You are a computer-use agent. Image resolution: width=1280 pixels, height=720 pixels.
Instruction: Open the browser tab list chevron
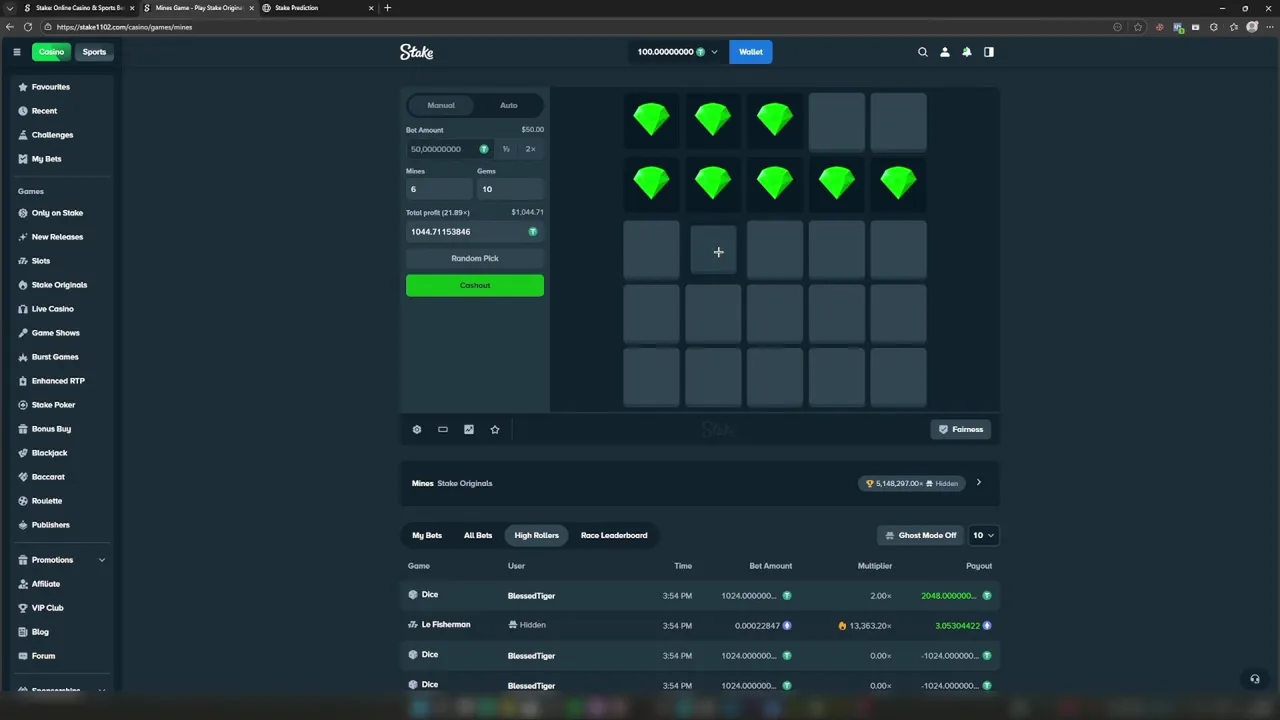(x=10, y=8)
